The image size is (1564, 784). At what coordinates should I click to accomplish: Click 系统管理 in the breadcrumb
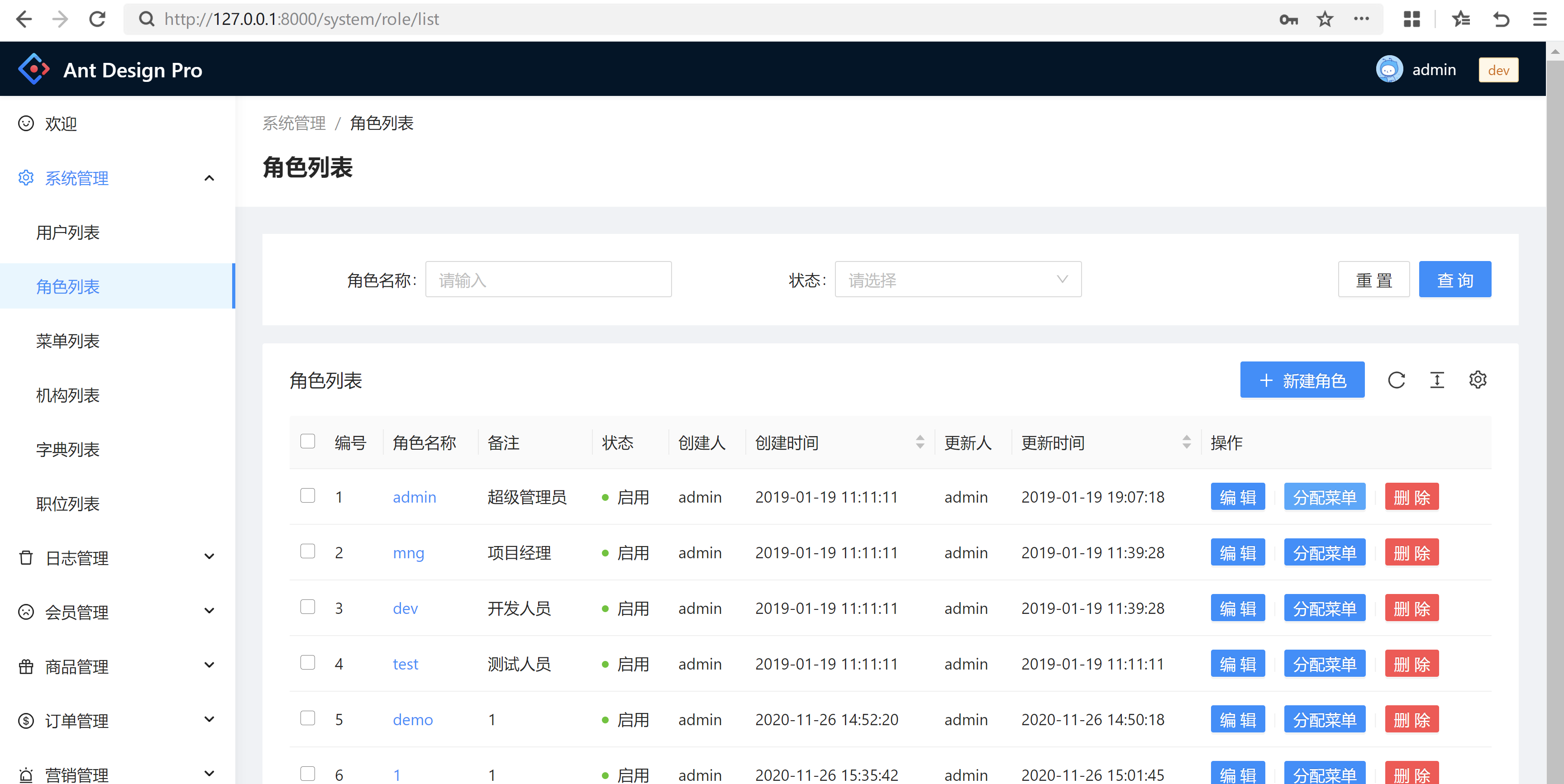(x=294, y=123)
